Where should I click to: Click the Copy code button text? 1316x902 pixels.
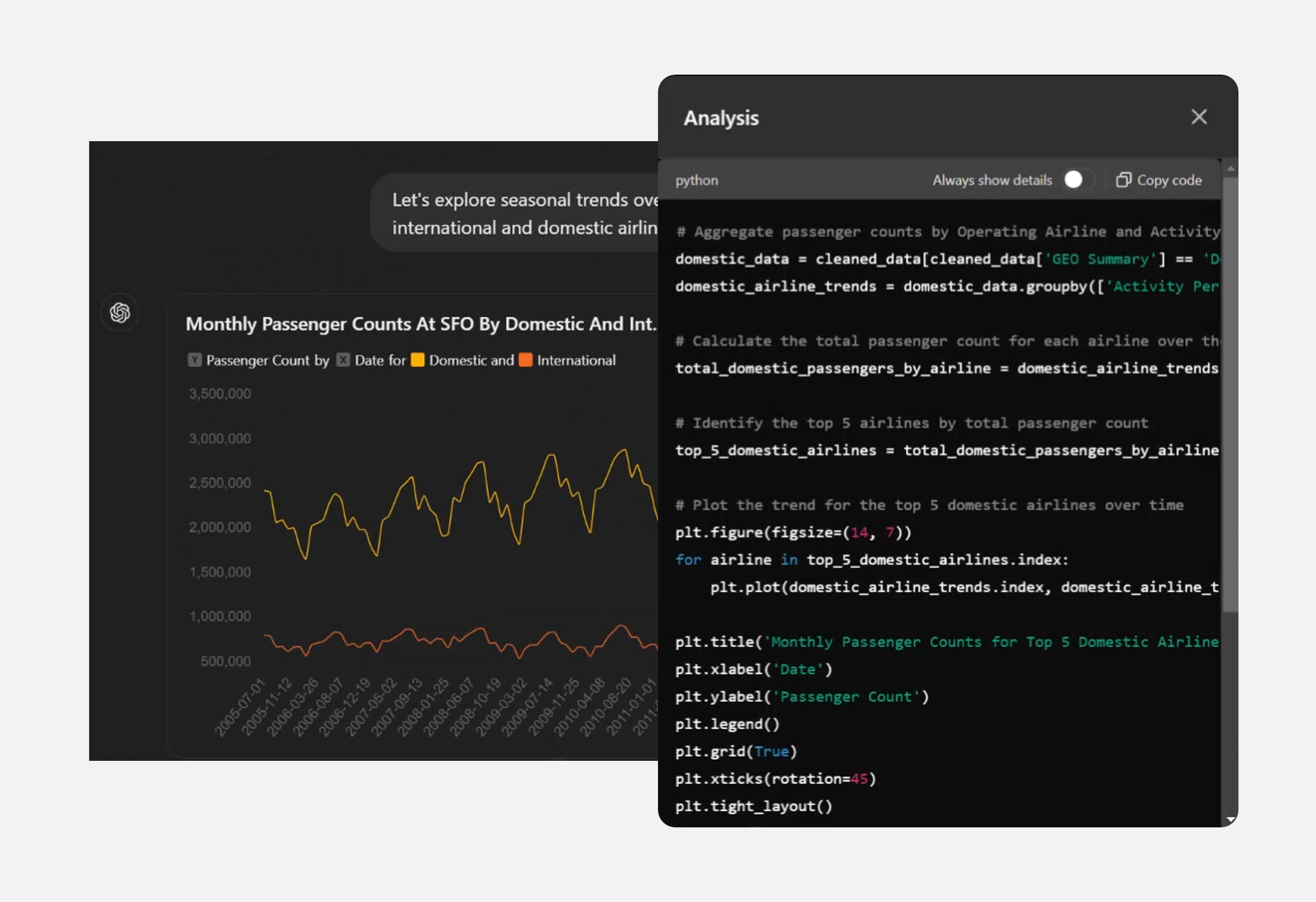click(x=1169, y=181)
